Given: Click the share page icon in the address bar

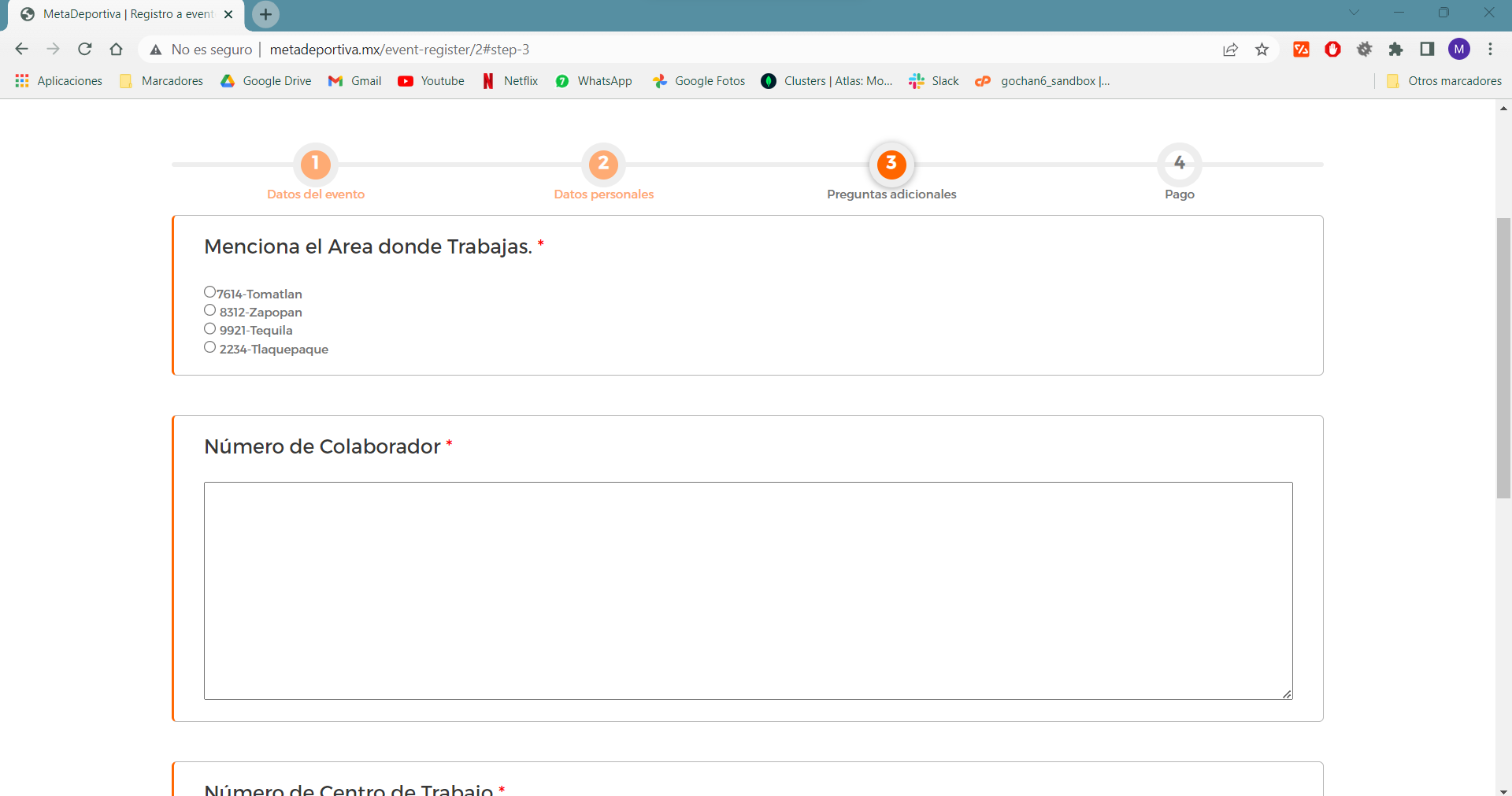Looking at the screenshot, I should coord(1230,50).
